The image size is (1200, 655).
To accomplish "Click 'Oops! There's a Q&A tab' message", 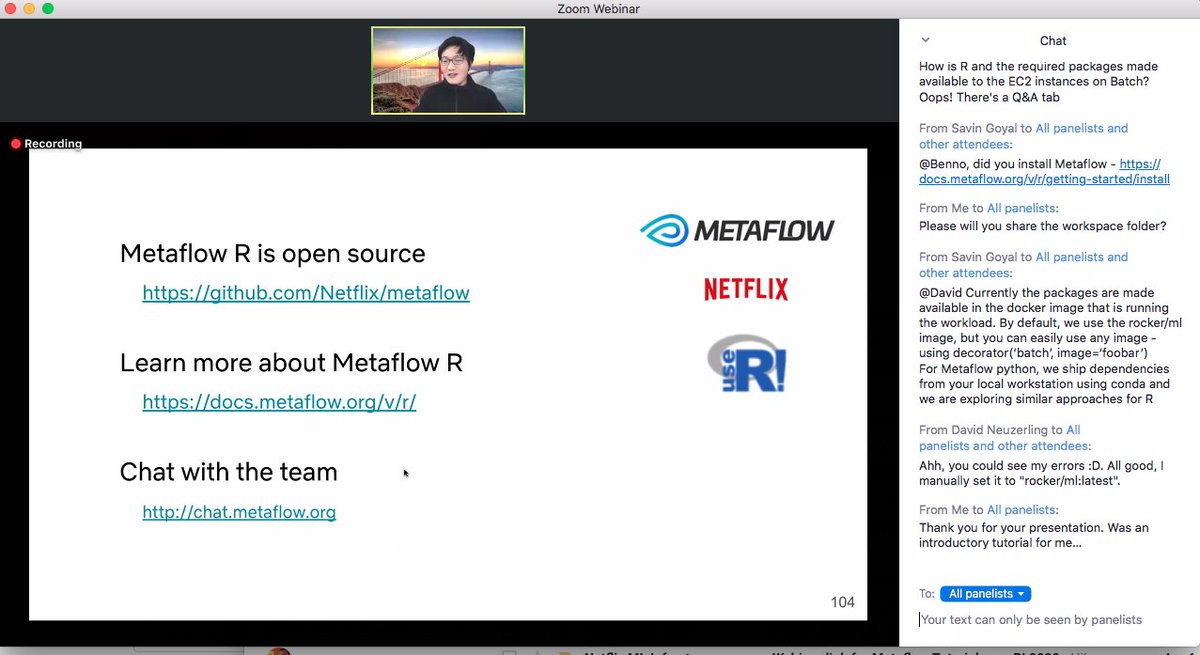I will [x=991, y=98].
